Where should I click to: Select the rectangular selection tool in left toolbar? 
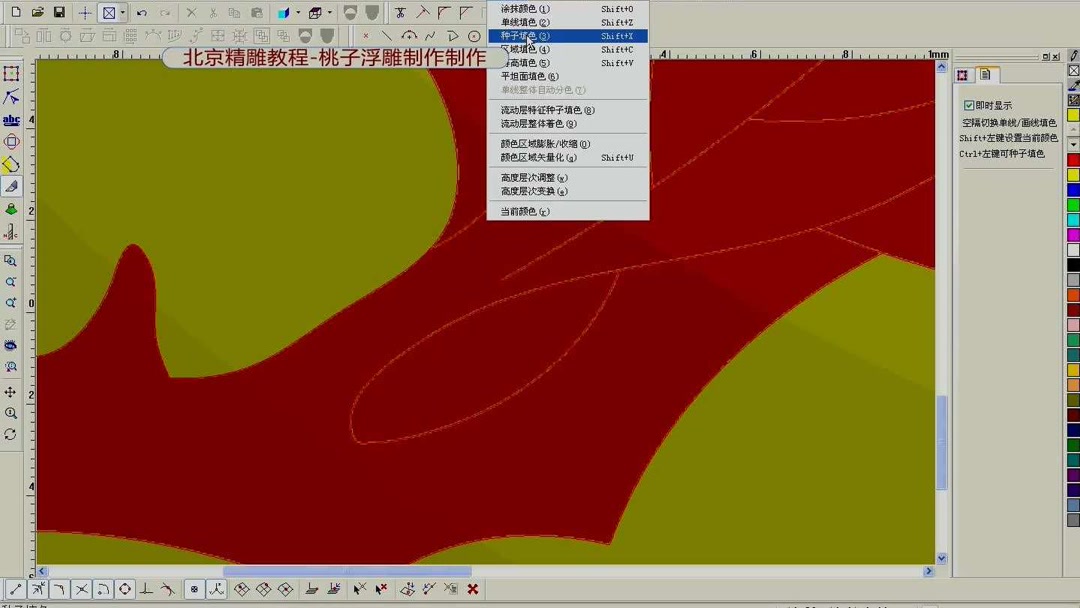point(12,72)
